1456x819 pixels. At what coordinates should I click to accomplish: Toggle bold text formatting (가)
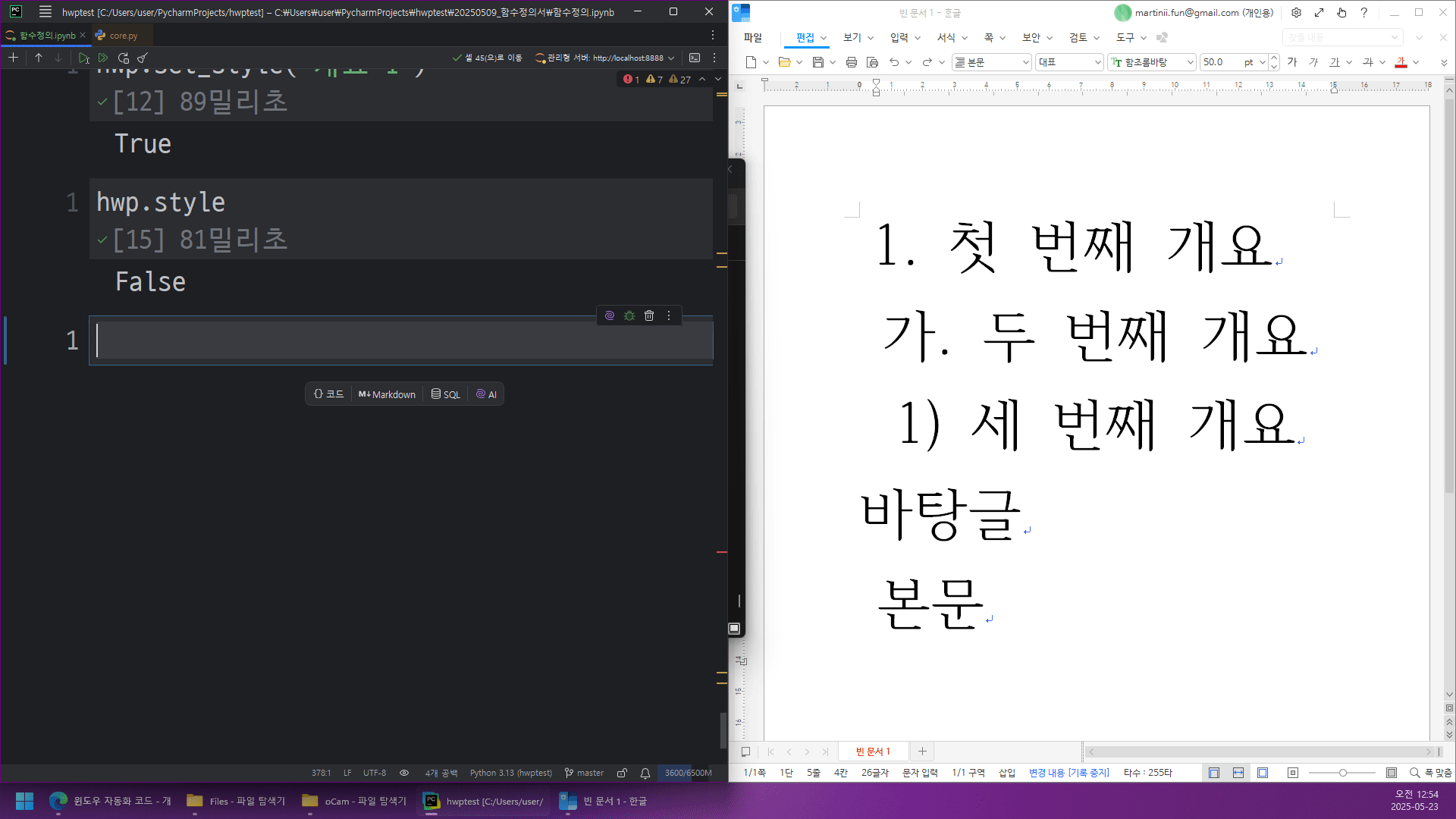click(1292, 62)
